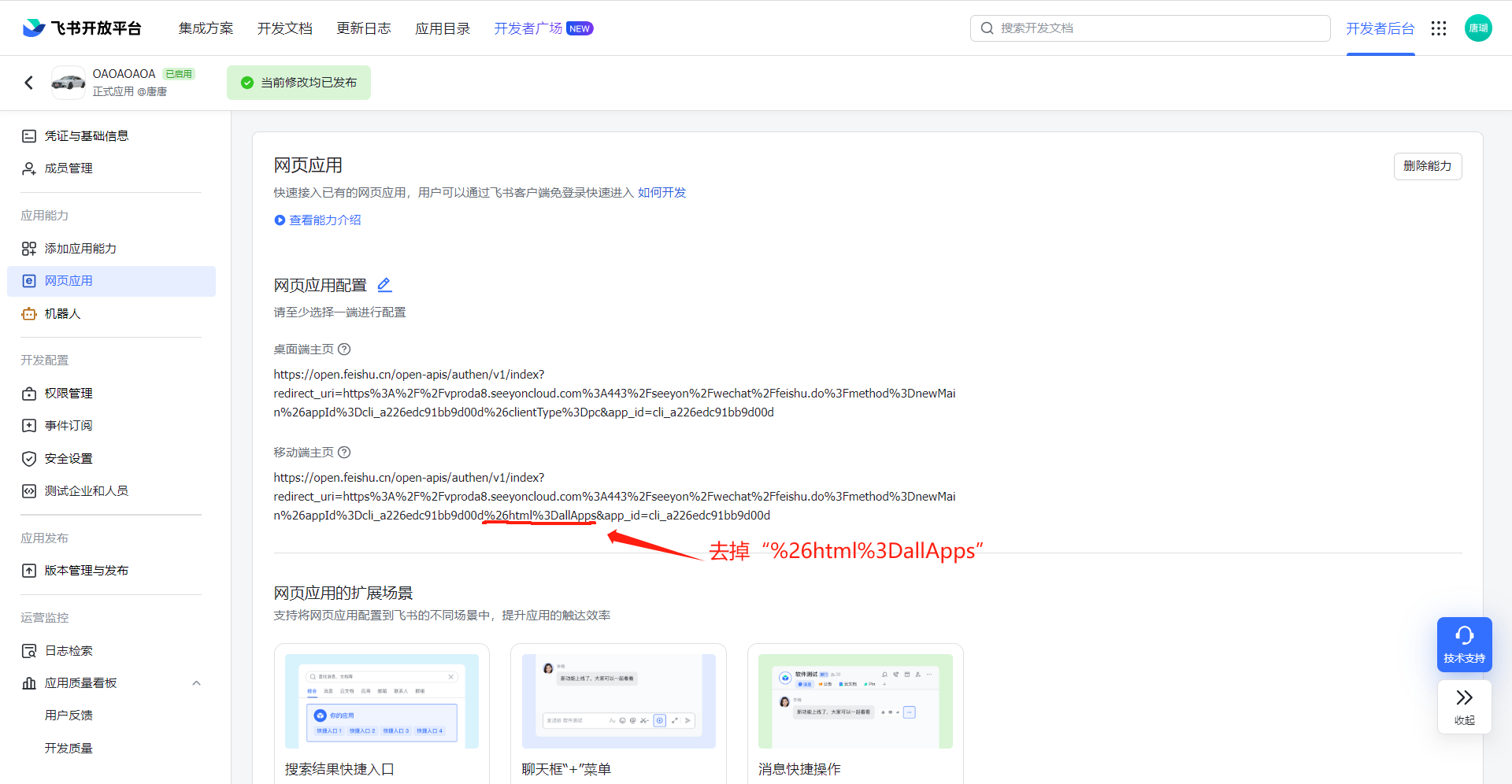Screen dimensions: 1512x784
Task: Open the 查看能力介绍 link
Action: tap(325, 220)
